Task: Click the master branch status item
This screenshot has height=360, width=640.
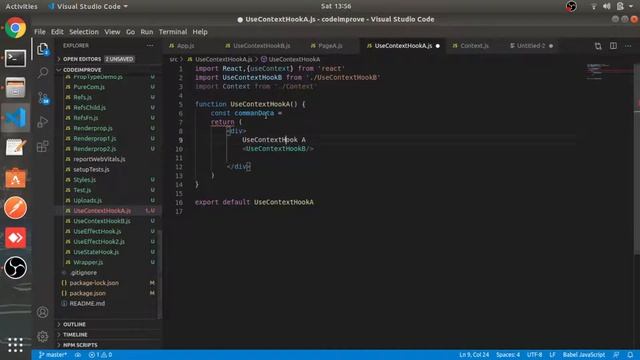Action: point(53,355)
